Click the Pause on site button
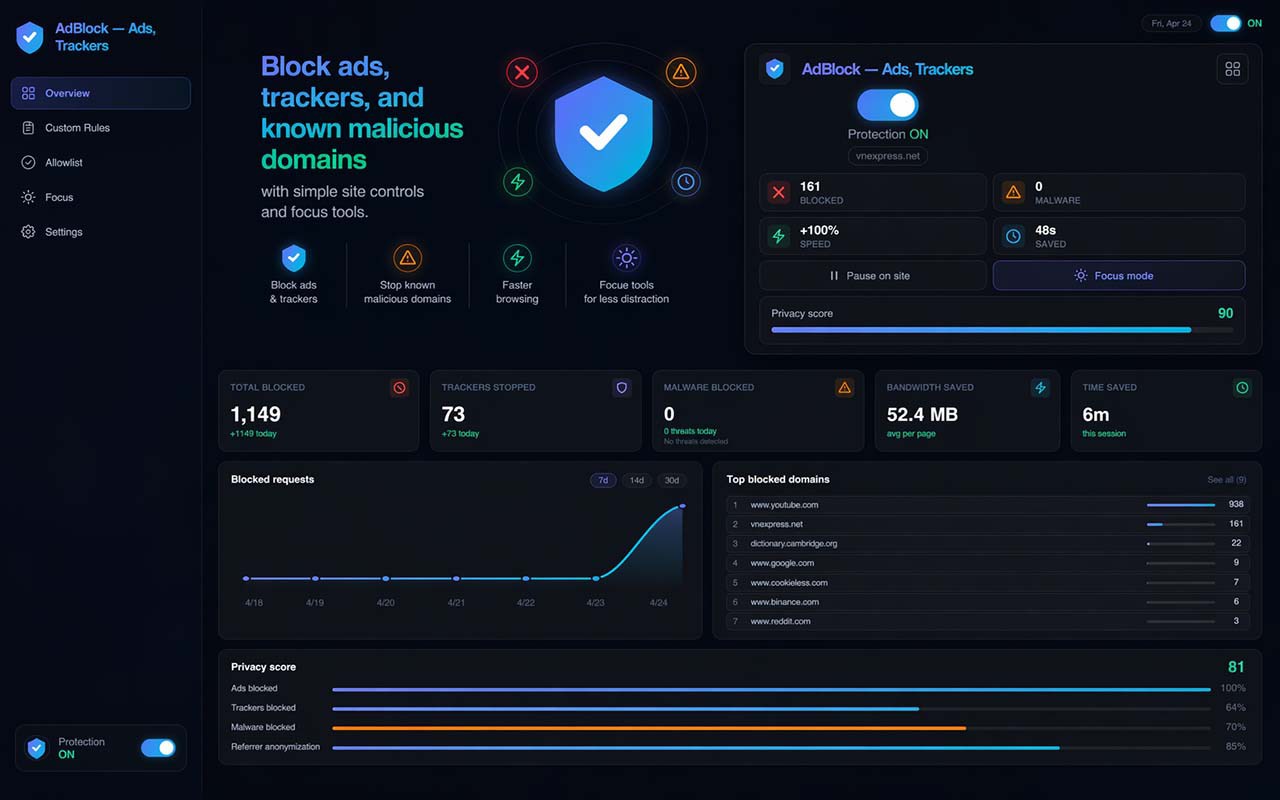 click(x=872, y=276)
